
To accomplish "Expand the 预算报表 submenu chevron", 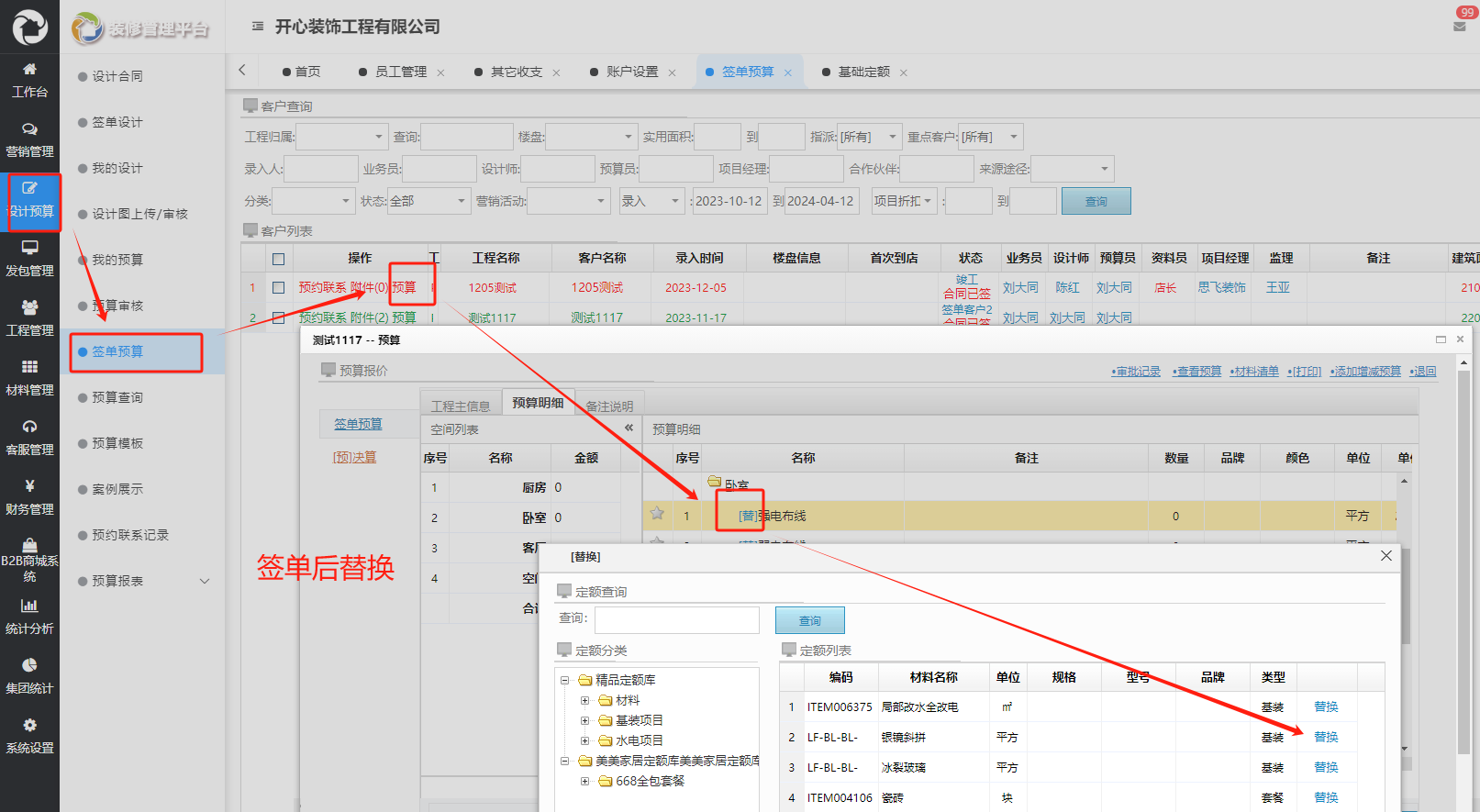I will click(205, 581).
